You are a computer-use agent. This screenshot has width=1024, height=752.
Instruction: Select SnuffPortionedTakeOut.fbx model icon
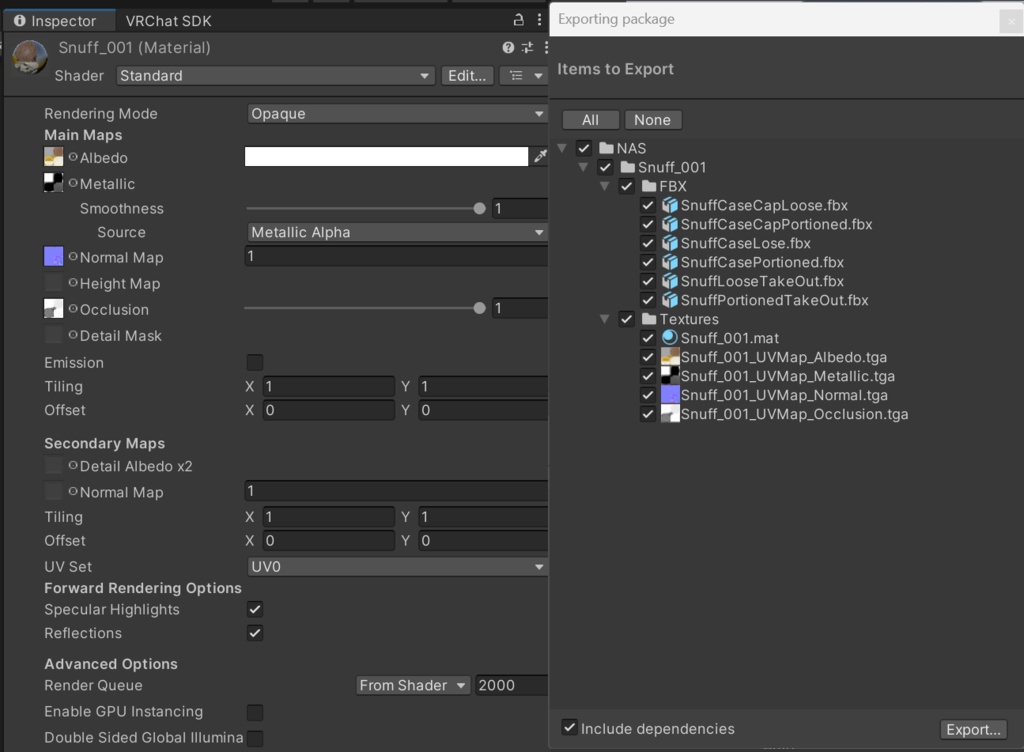tap(669, 300)
